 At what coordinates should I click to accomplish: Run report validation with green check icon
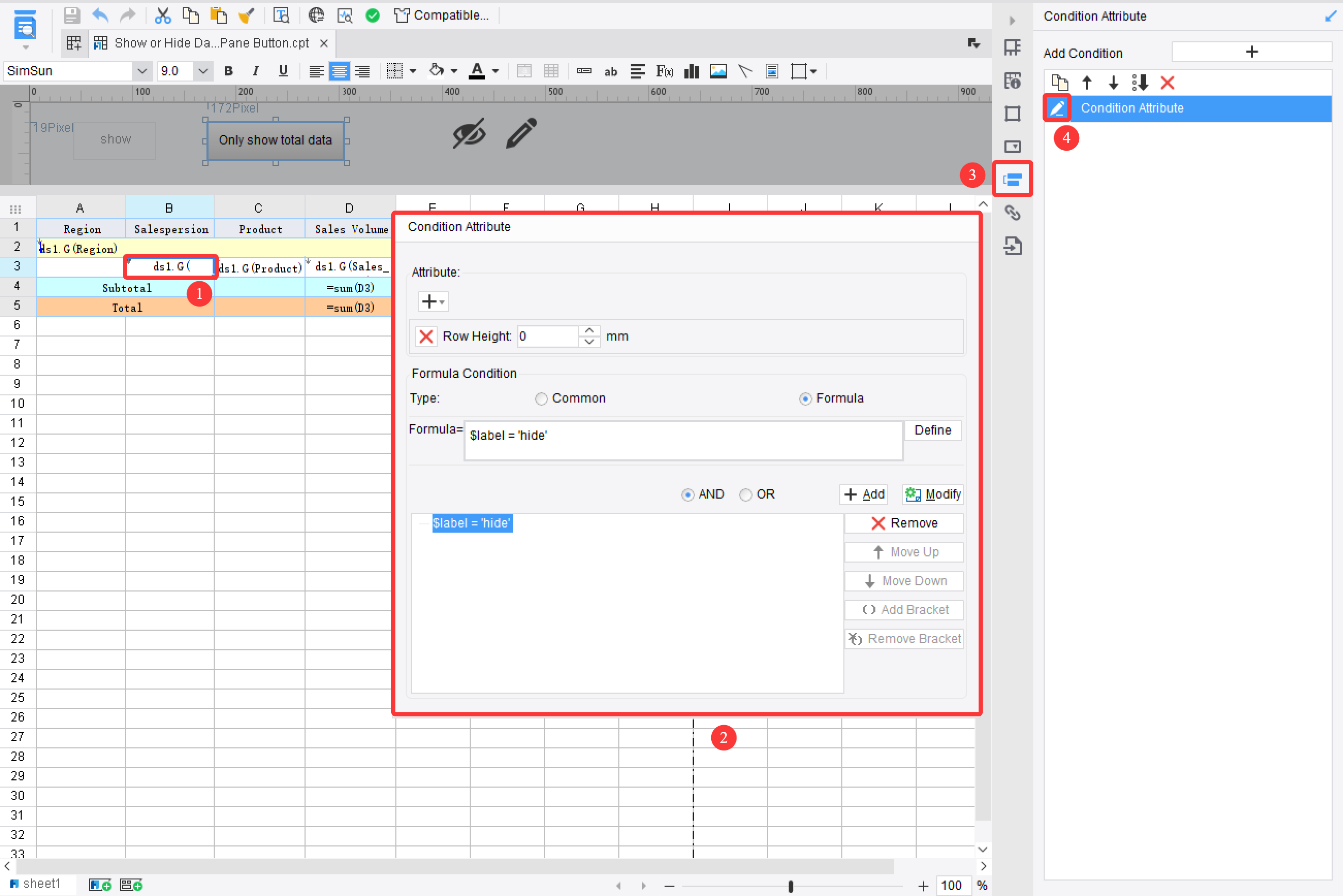click(x=373, y=15)
